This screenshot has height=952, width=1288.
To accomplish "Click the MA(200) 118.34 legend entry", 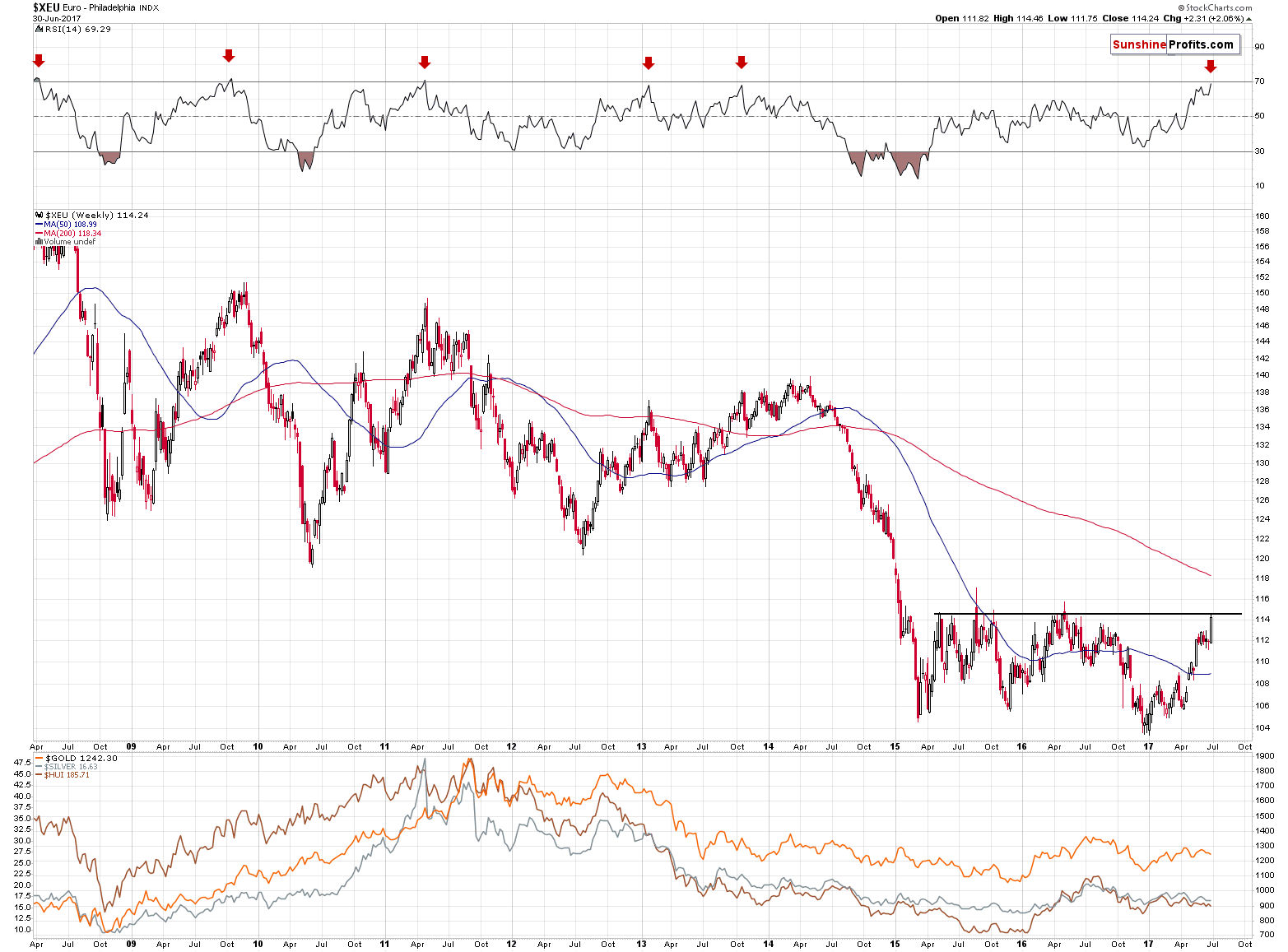I will click(x=72, y=234).
